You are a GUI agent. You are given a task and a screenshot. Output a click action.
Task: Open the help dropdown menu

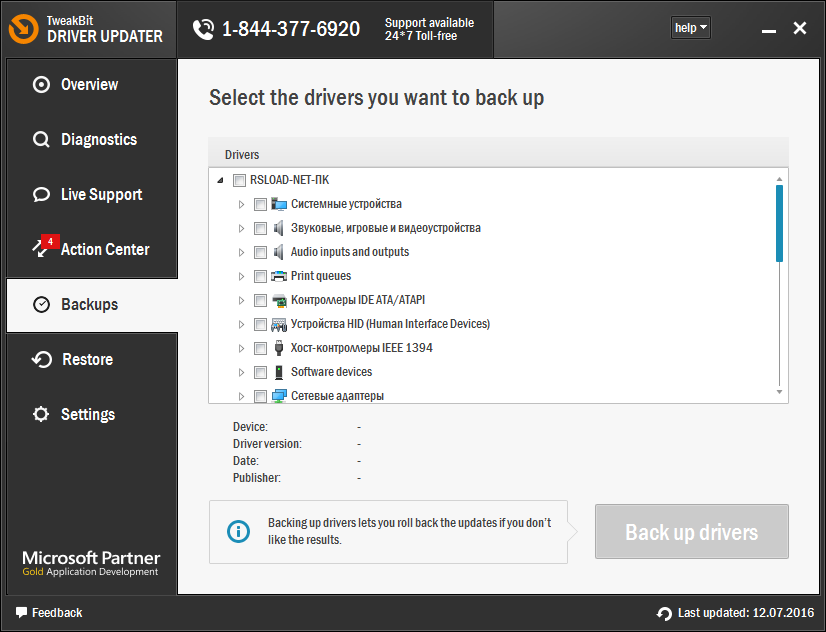pos(690,28)
